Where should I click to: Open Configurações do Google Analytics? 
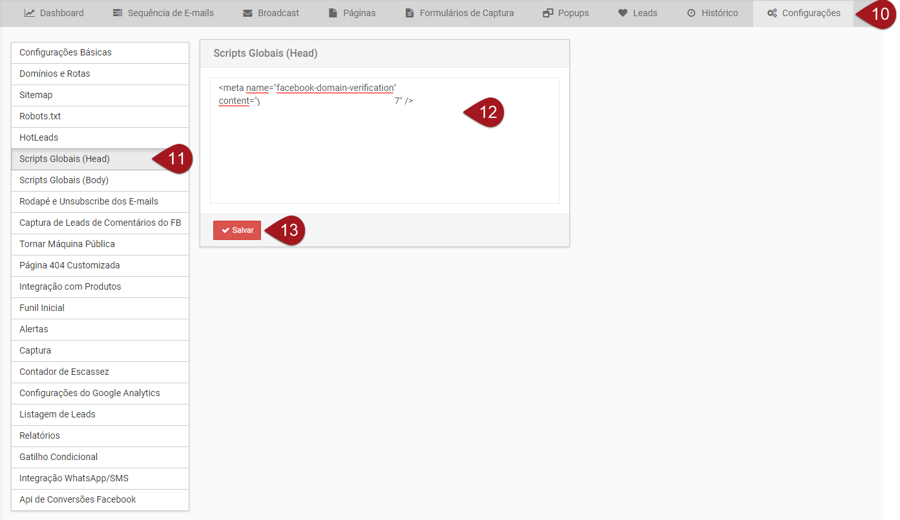(x=100, y=393)
